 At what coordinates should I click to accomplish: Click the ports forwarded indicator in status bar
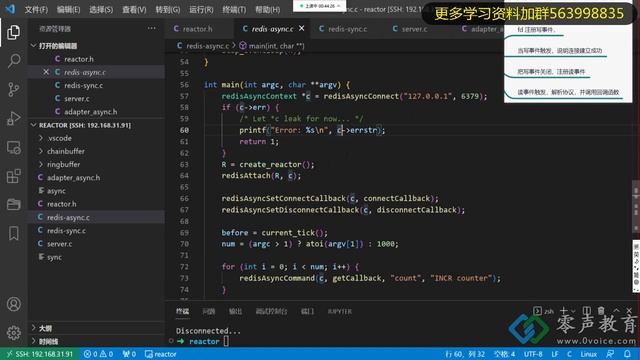(x=129, y=354)
